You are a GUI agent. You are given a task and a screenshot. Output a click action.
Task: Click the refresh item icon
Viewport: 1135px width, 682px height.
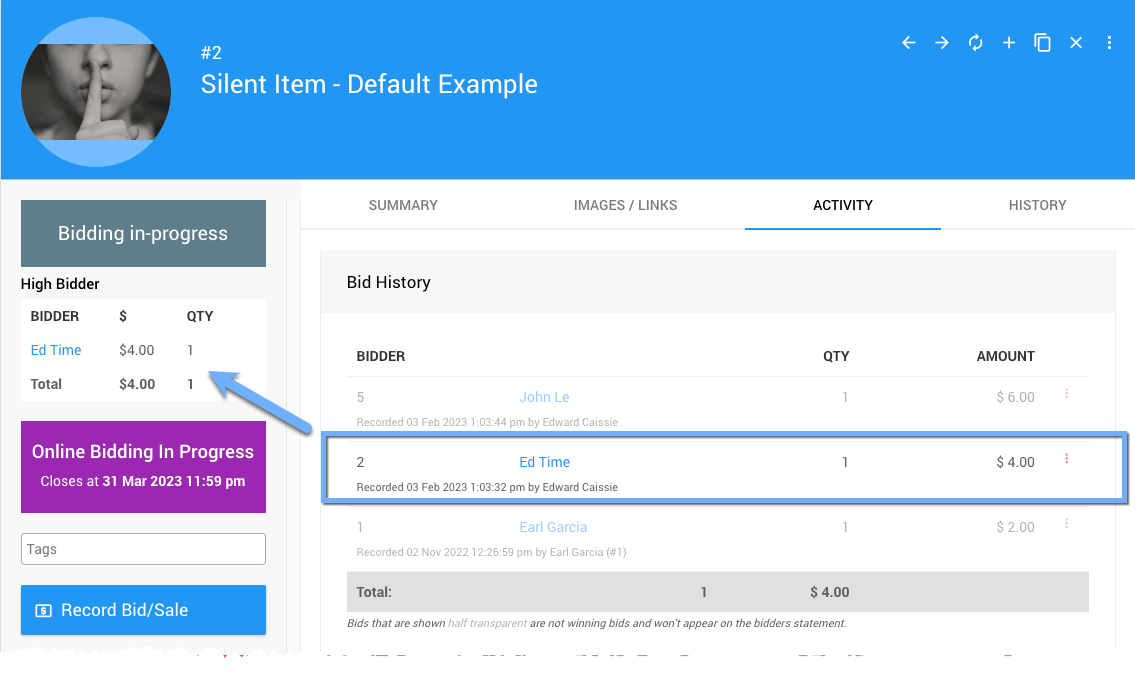975,43
